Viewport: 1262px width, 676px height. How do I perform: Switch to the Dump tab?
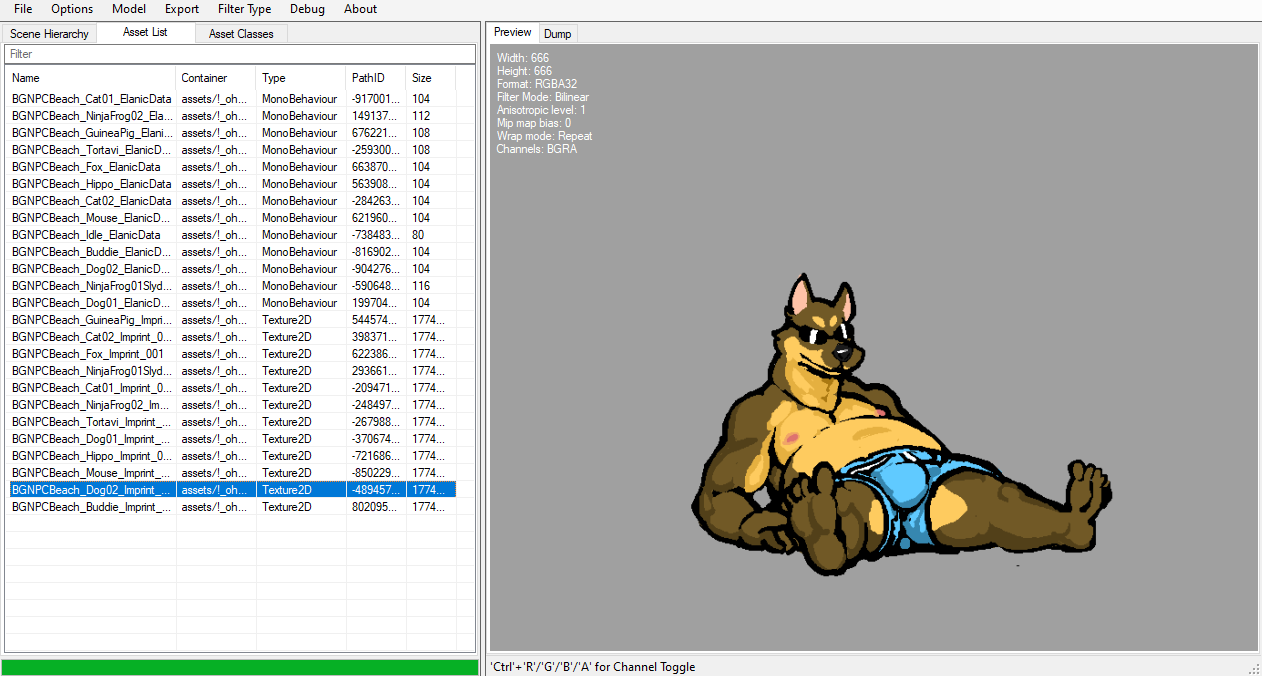(x=557, y=34)
